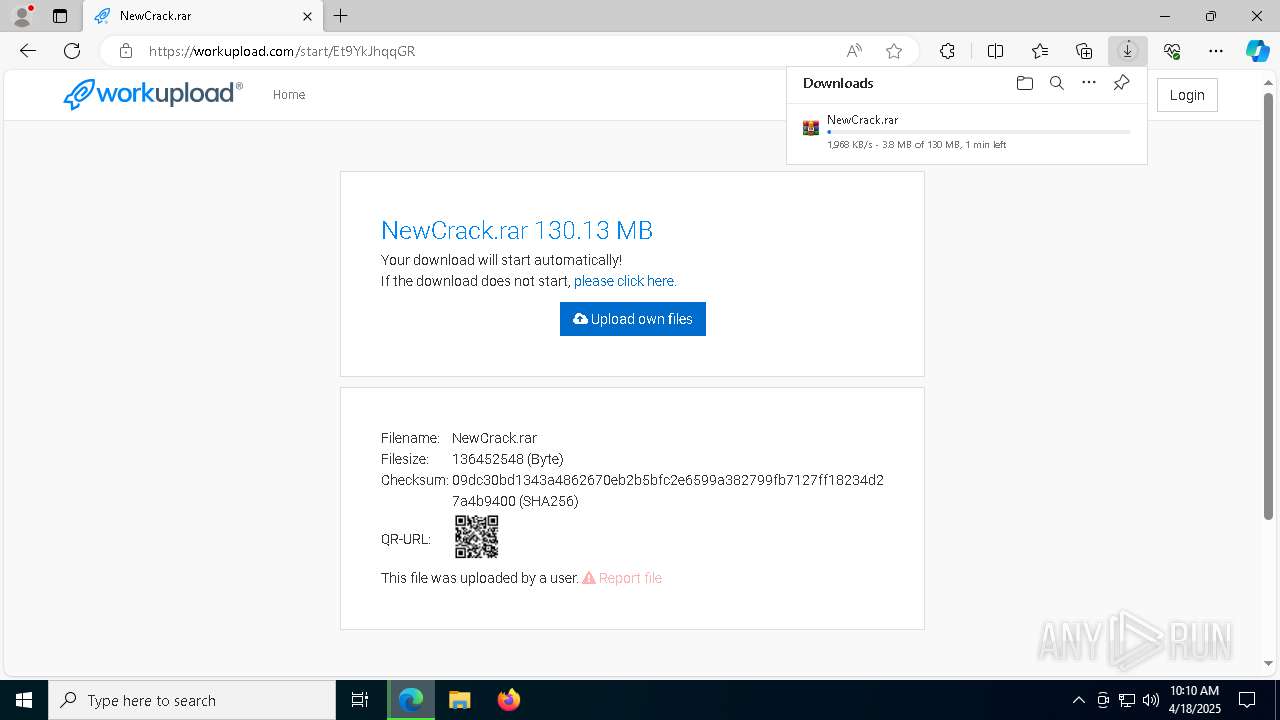The image size is (1280, 720).
Task: Open more options in Downloads panel
Action: 1089,83
